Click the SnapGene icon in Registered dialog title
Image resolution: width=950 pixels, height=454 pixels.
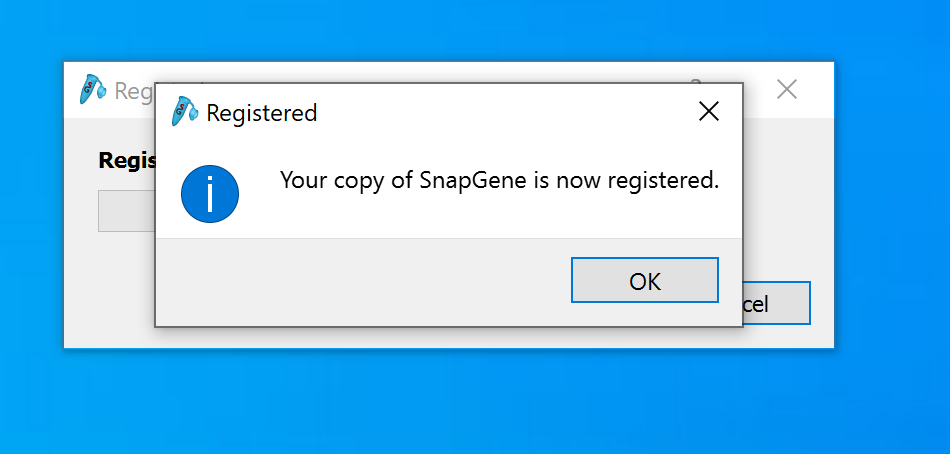[185, 112]
